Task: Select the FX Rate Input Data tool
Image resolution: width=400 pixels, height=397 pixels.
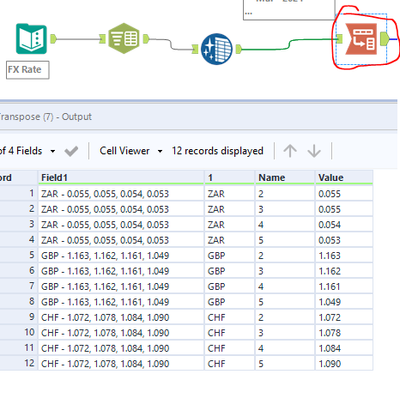Action: [x=32, y=39]
